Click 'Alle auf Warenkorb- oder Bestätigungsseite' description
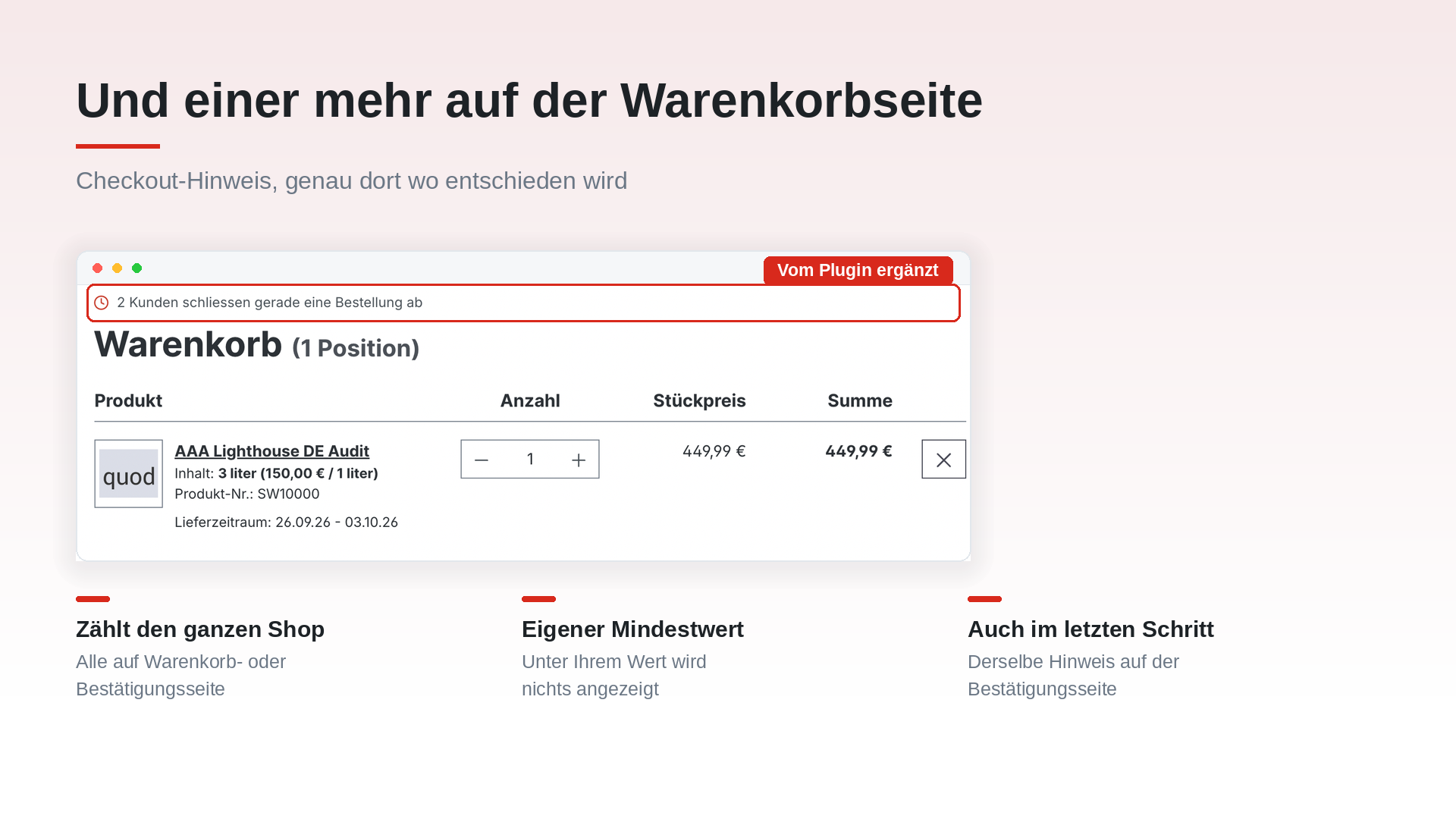Viewport: 1456px width, 819px height. (x=180, y=676)
